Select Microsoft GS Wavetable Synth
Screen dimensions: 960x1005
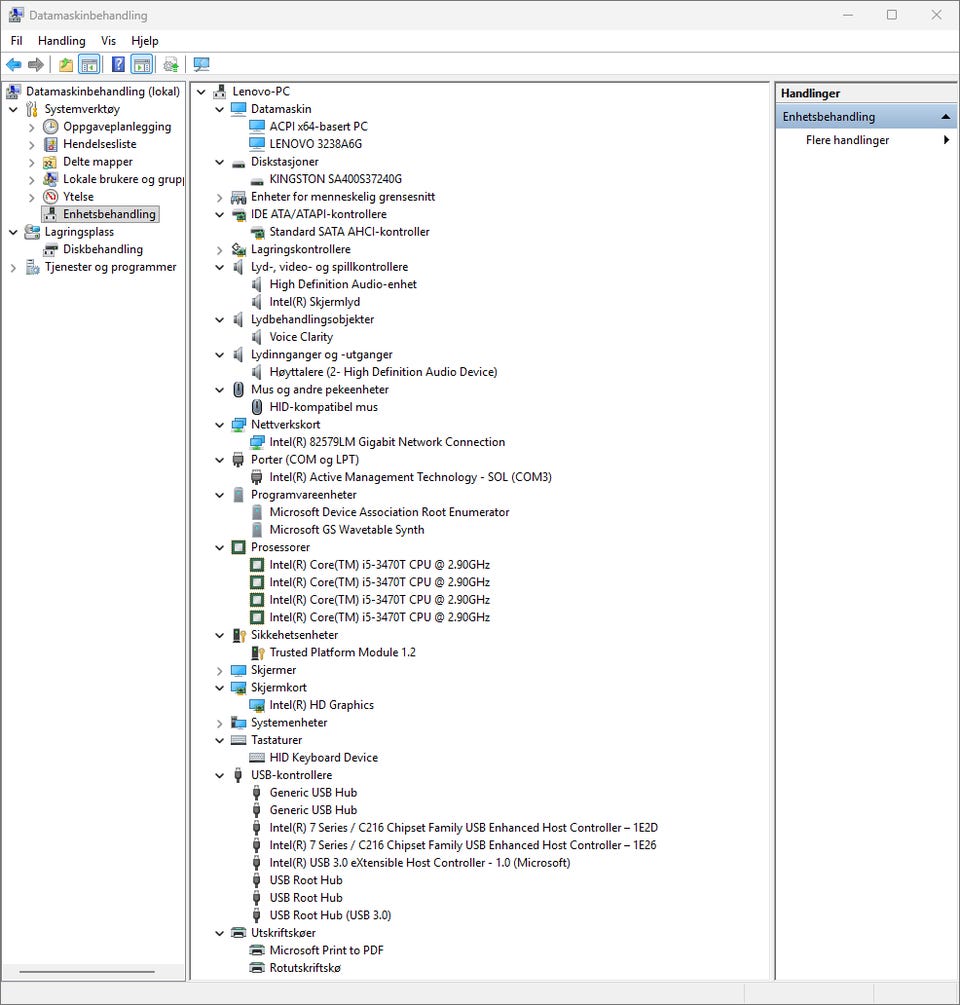point(347,529)
